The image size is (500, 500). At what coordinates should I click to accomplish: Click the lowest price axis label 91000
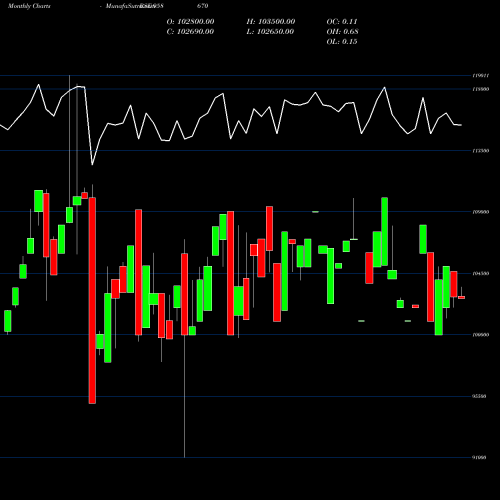pos(479,458)
